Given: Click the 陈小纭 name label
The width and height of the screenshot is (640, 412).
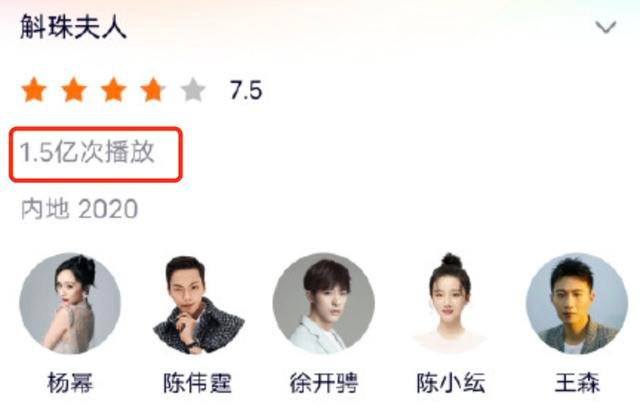Looking at the screenshot, I should [x=451, y=383].
